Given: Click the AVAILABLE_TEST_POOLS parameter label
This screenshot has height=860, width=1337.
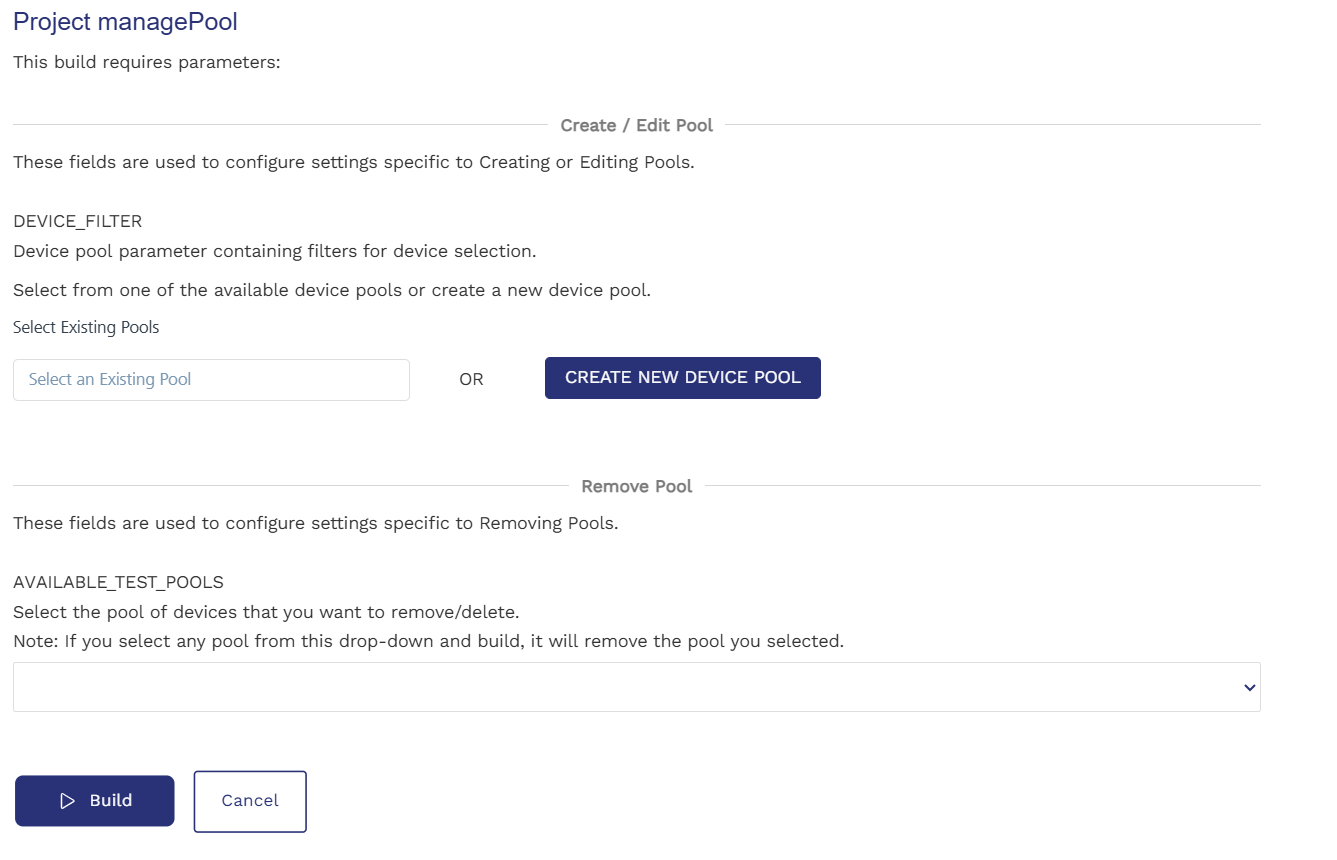Looking at the screenshot, I should (118, 582).
